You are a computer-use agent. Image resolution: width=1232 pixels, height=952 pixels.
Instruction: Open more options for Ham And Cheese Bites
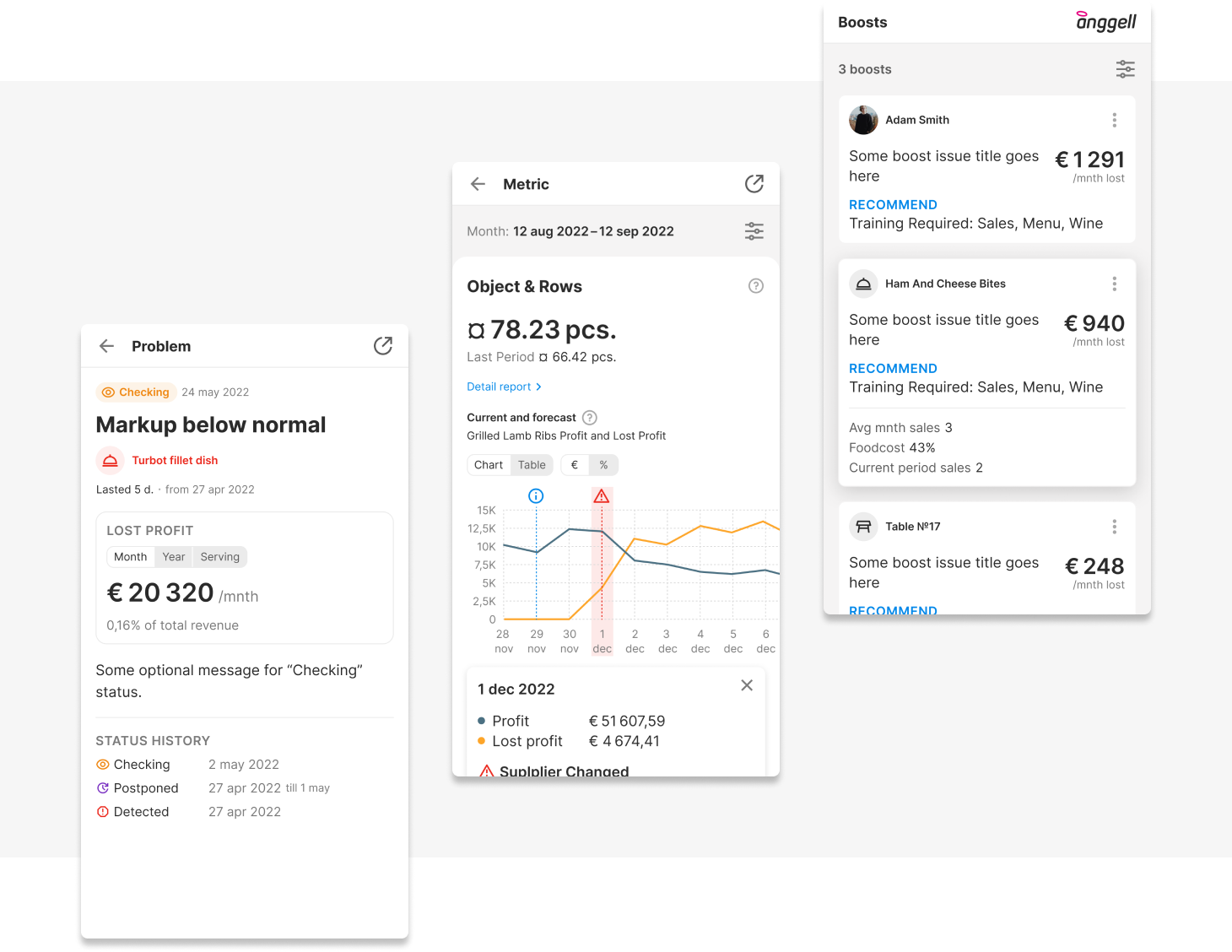pyautogui.click(x=1115, y=284)
